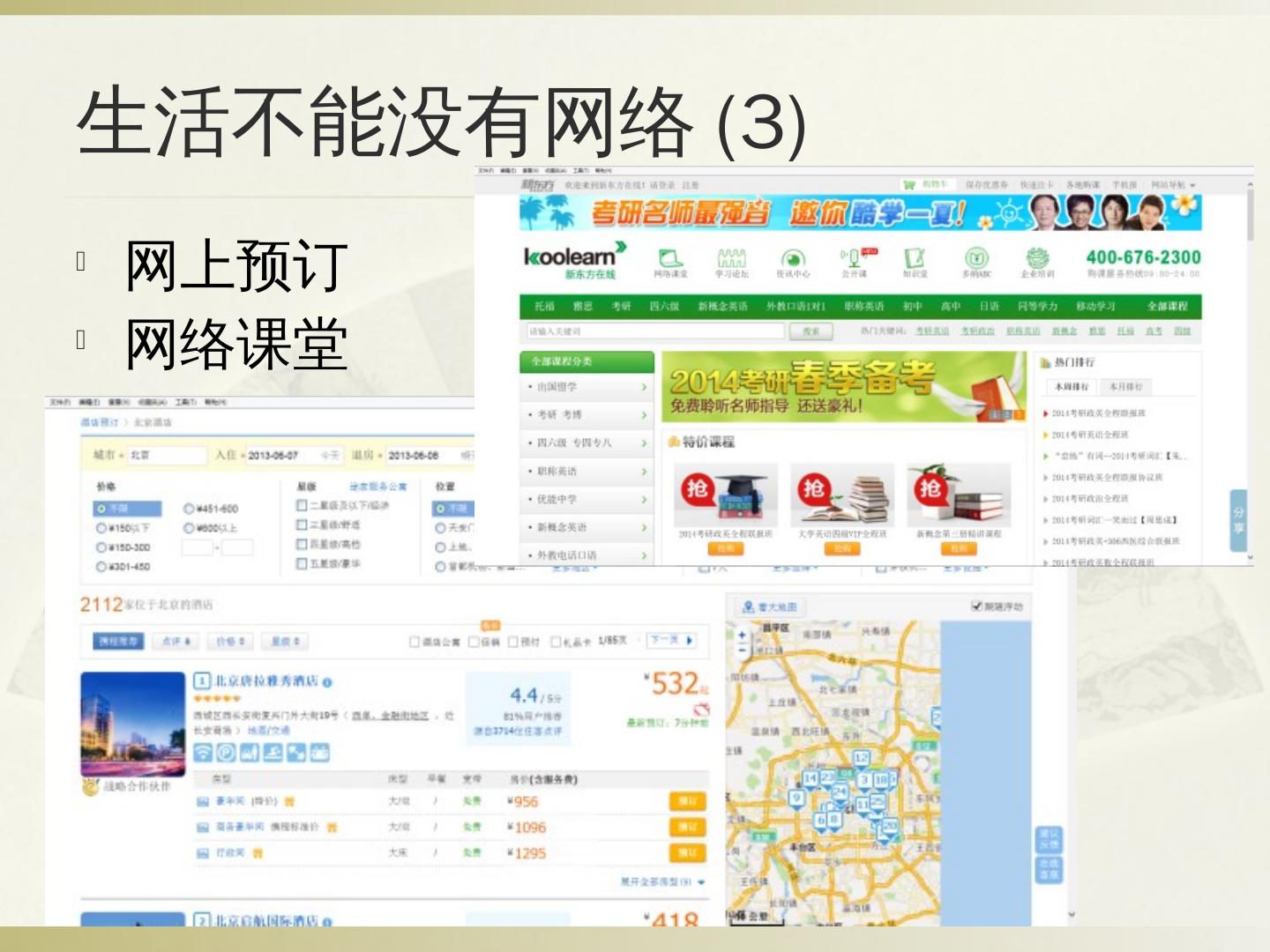Image resolution: width=1270 pixels, height=952 pixels.
Task: Click the koolearn keyword search input field
Action: (653, 331)
